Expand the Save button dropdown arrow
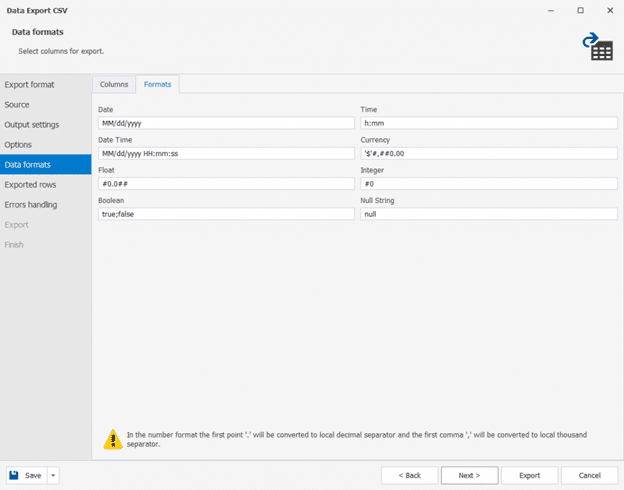The width and height of the screenshot is (624, 490). (x=53, y=475)
